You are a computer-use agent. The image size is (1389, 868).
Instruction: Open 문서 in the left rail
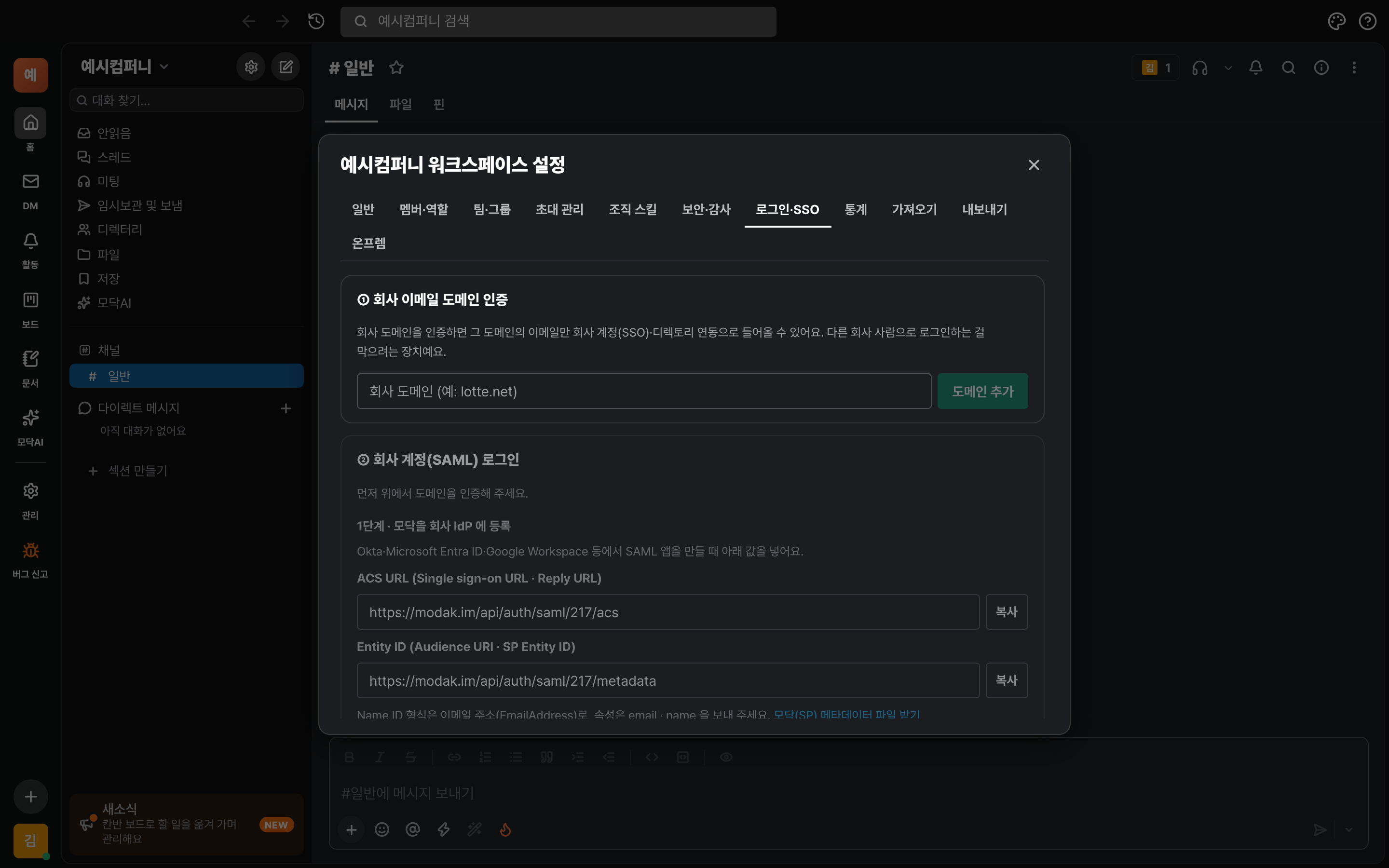click(x=30, y=369)
